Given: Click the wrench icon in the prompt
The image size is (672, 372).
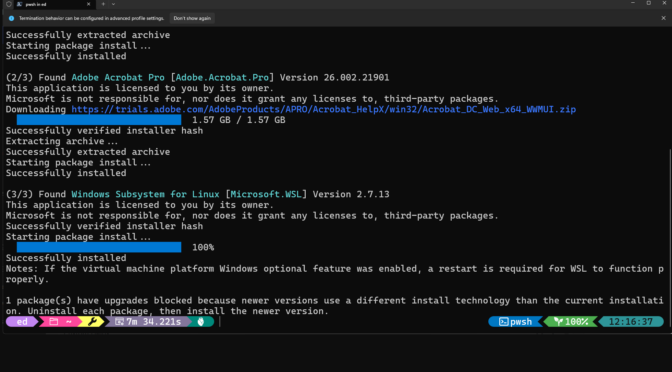Looking at the screenshot, I should (x=92, y=321).
